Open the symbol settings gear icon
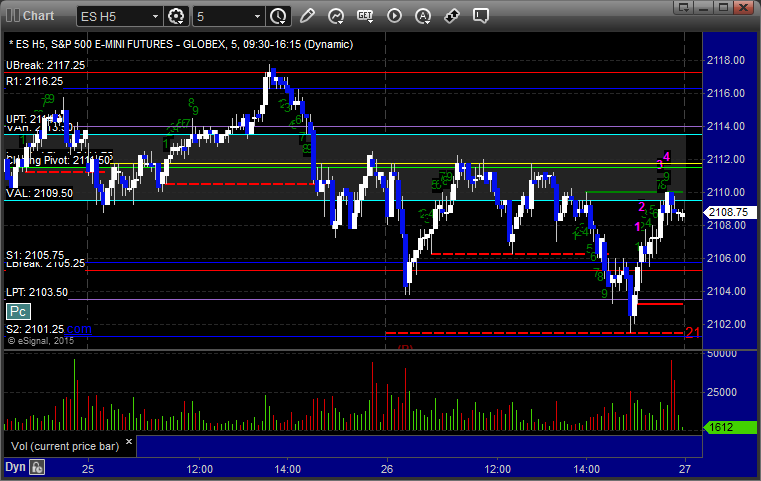 (176, 17)
